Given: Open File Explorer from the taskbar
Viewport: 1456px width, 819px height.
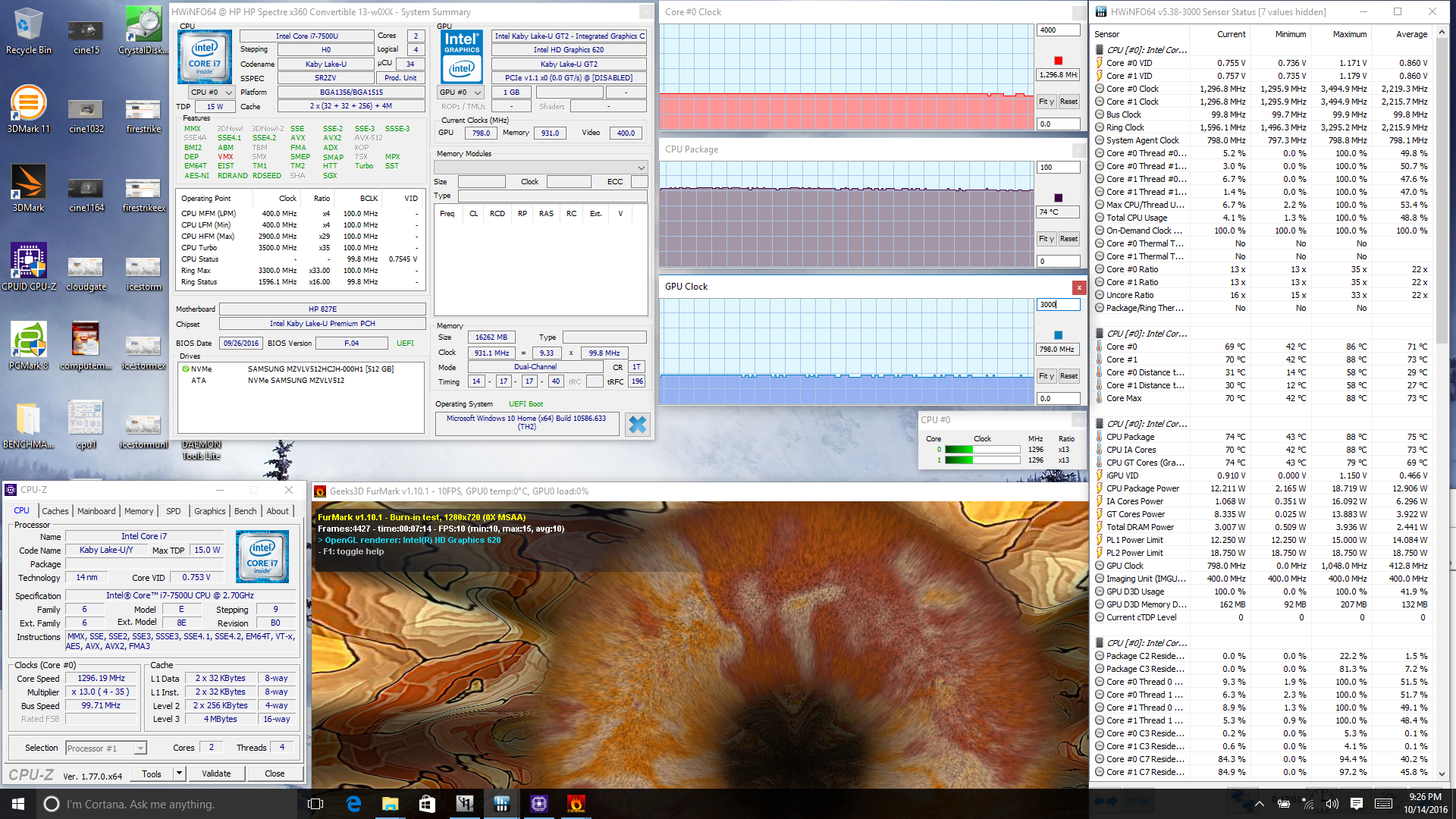Looking at the screenshot, I should 390,804.
